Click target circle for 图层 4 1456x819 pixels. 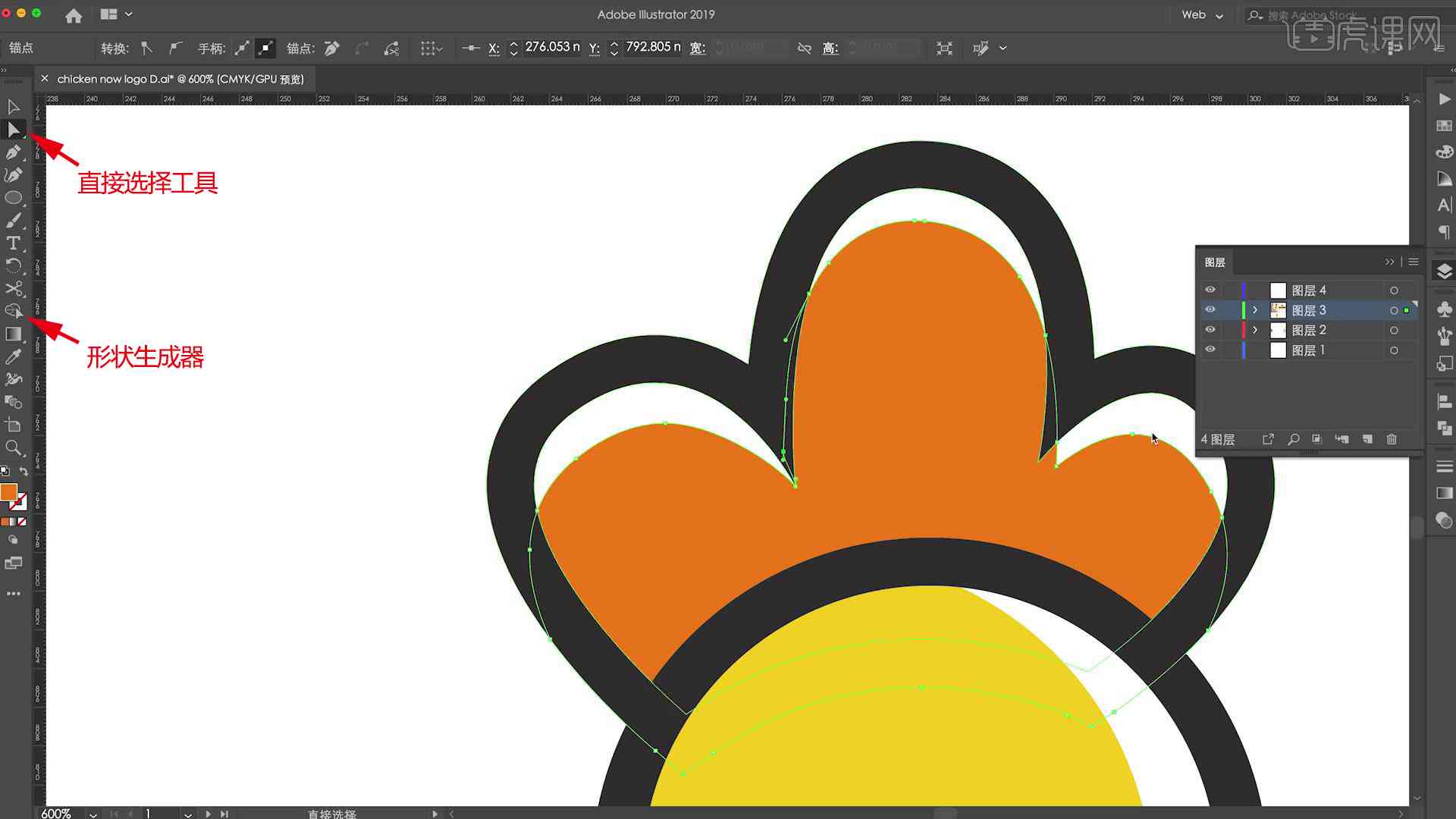pos(1394,290)
